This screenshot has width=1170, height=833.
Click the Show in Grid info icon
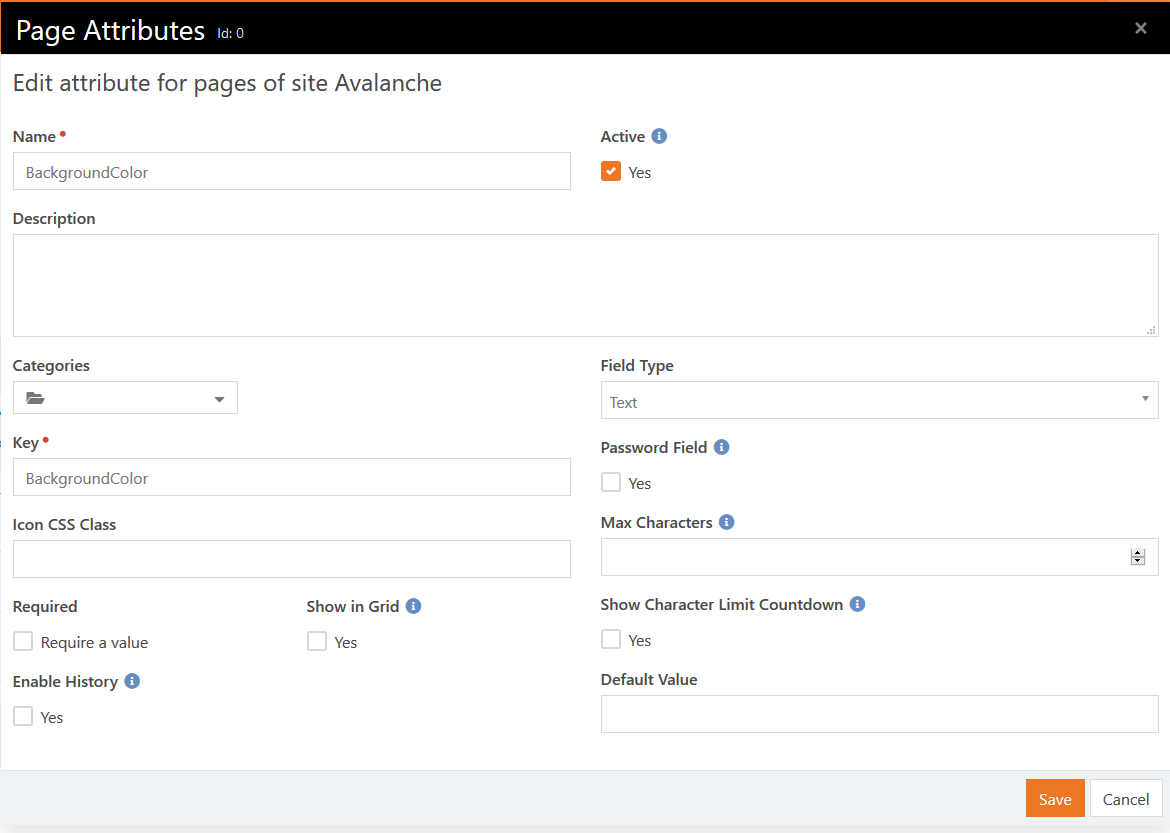pyautogui.click(x=414, y=606)
